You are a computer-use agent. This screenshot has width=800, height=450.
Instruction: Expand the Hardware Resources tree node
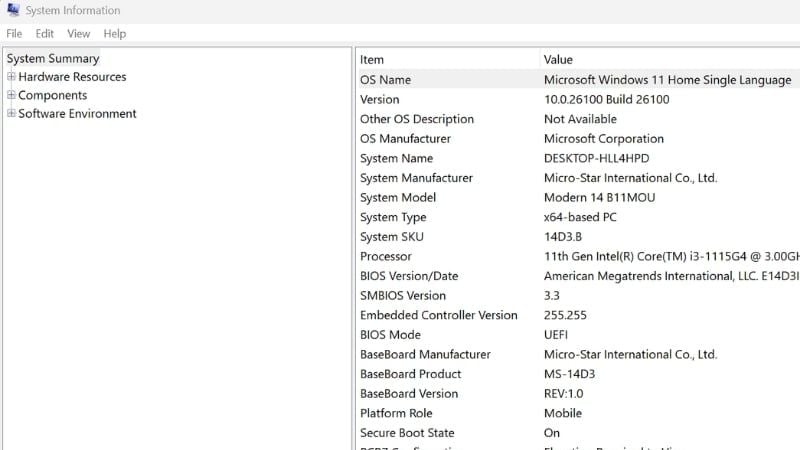click(x=11, y=77)
